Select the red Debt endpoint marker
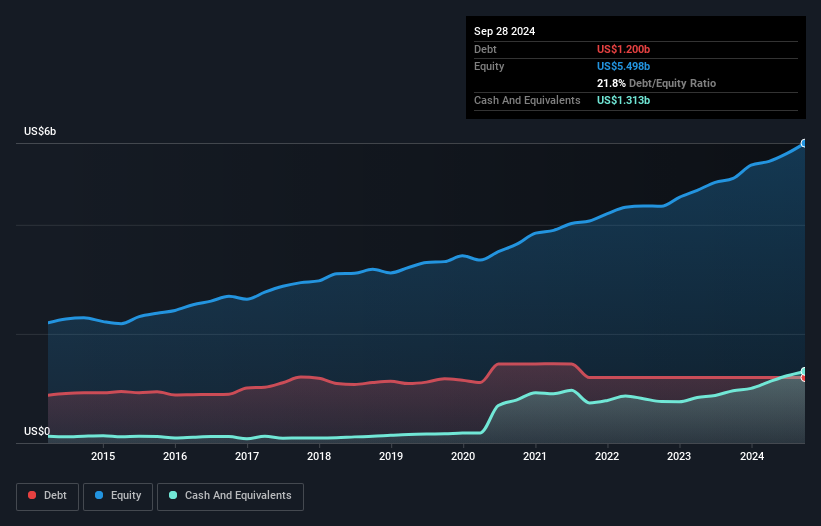Image resolution: width=821 pixels, height=526 pixels. (804, 378)
